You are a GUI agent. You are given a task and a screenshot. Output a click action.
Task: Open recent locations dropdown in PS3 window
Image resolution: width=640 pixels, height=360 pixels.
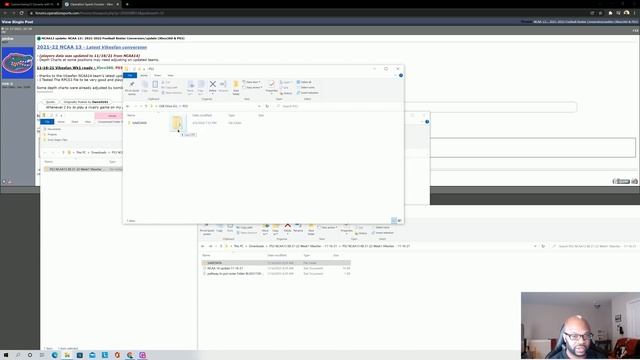click(141, 106)
